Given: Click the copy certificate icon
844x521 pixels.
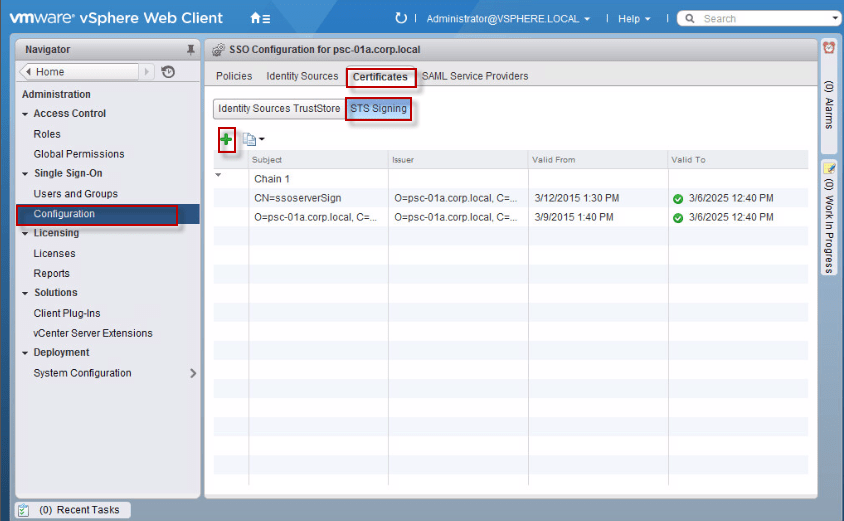Looking at the screenshot, I should click(249, 139).
